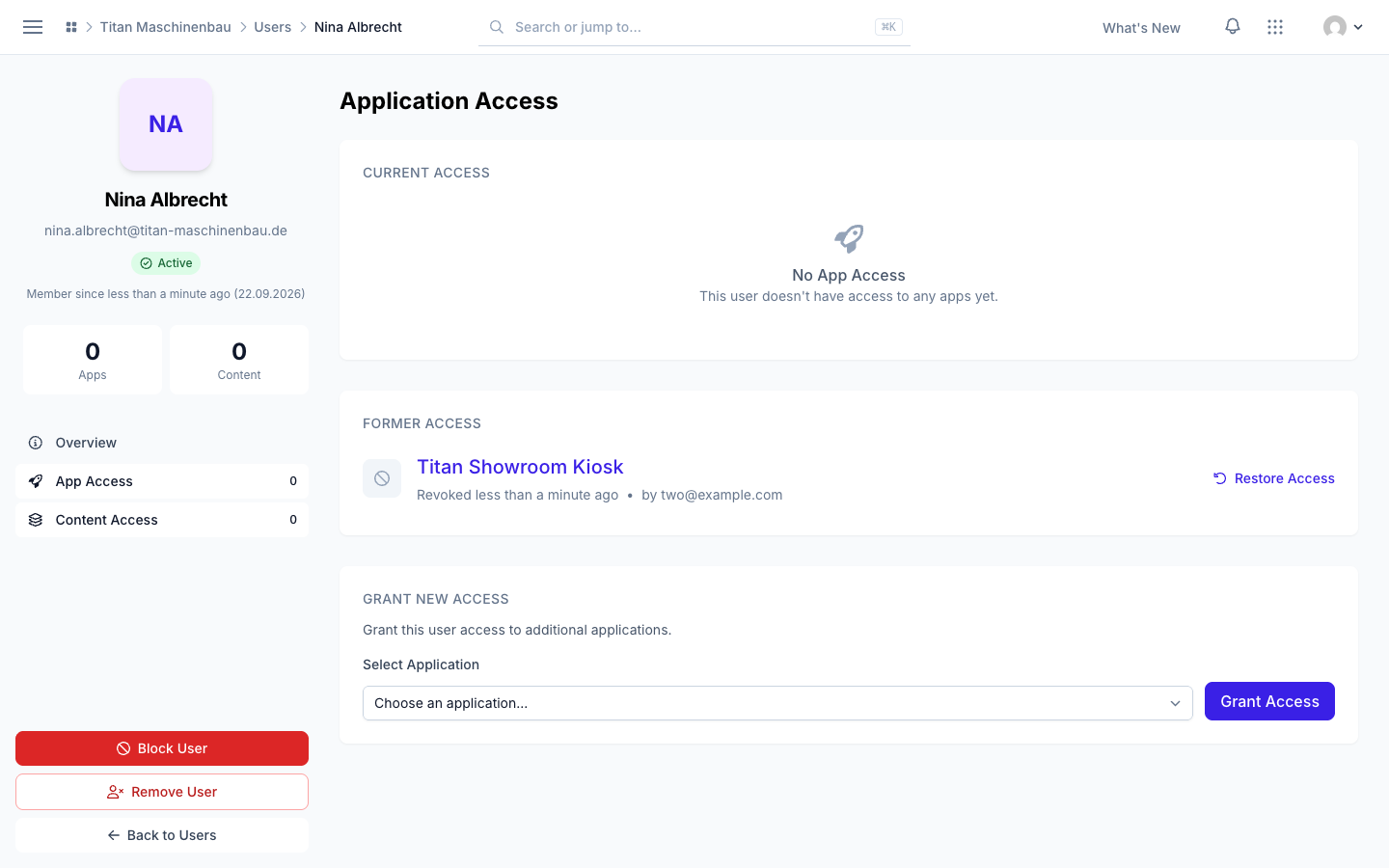Remove the user Nina Albrecht
This screenshot has width=1389, height=868.
coord(162,792)
